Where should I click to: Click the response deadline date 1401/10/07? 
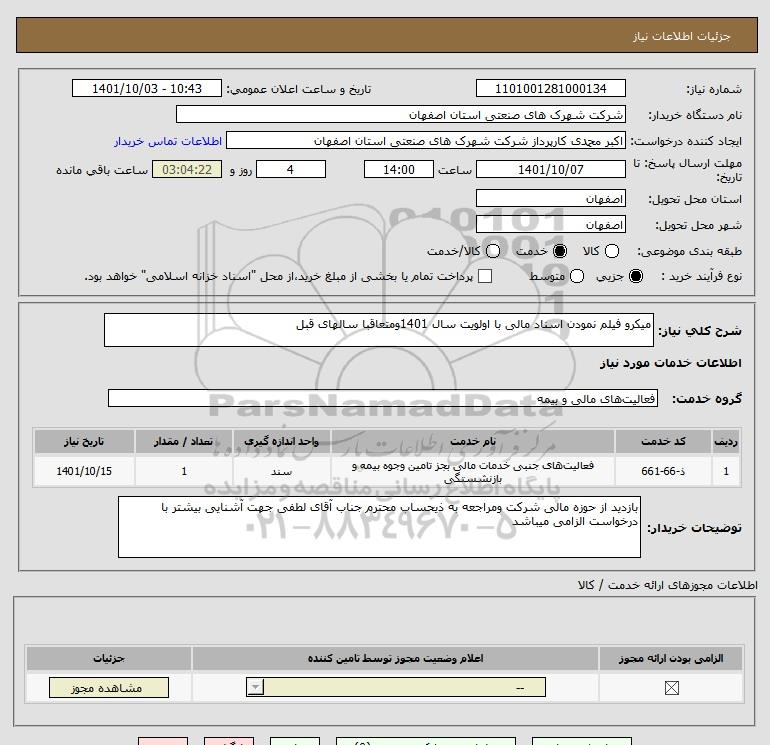click(550, 169)
